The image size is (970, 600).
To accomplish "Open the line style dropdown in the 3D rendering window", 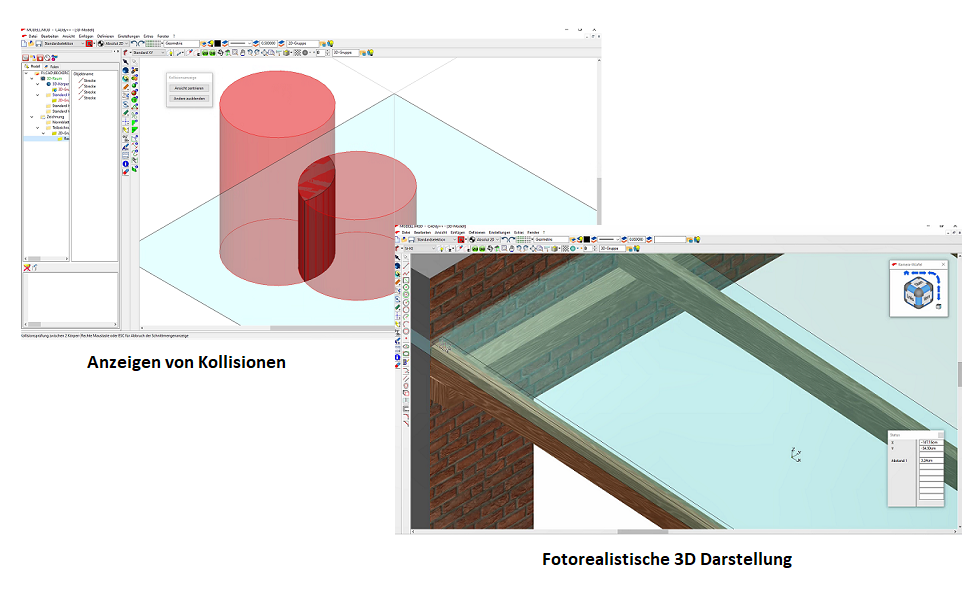I will pyautogui.click(x=609, y=239).
